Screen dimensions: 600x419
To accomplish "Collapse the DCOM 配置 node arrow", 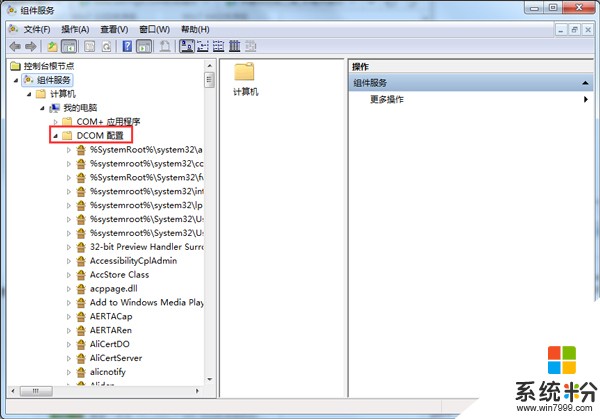I will [x=55, y=136].
